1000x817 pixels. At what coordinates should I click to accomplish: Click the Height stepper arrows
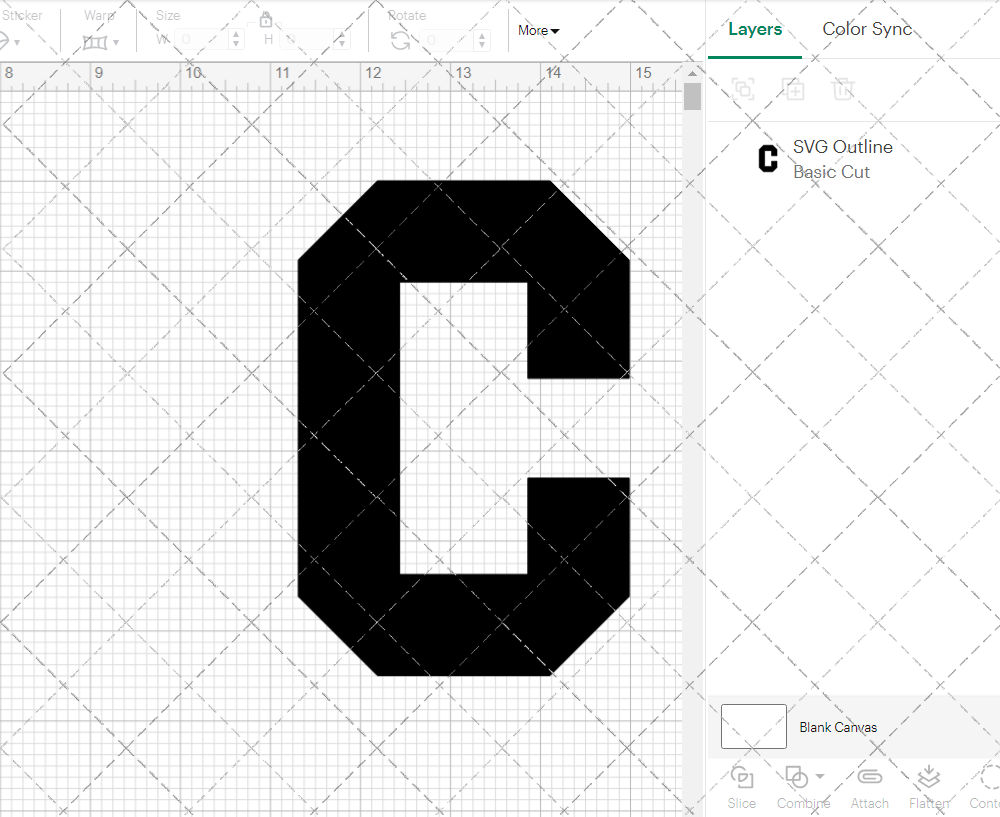click(x=342, y=40)
